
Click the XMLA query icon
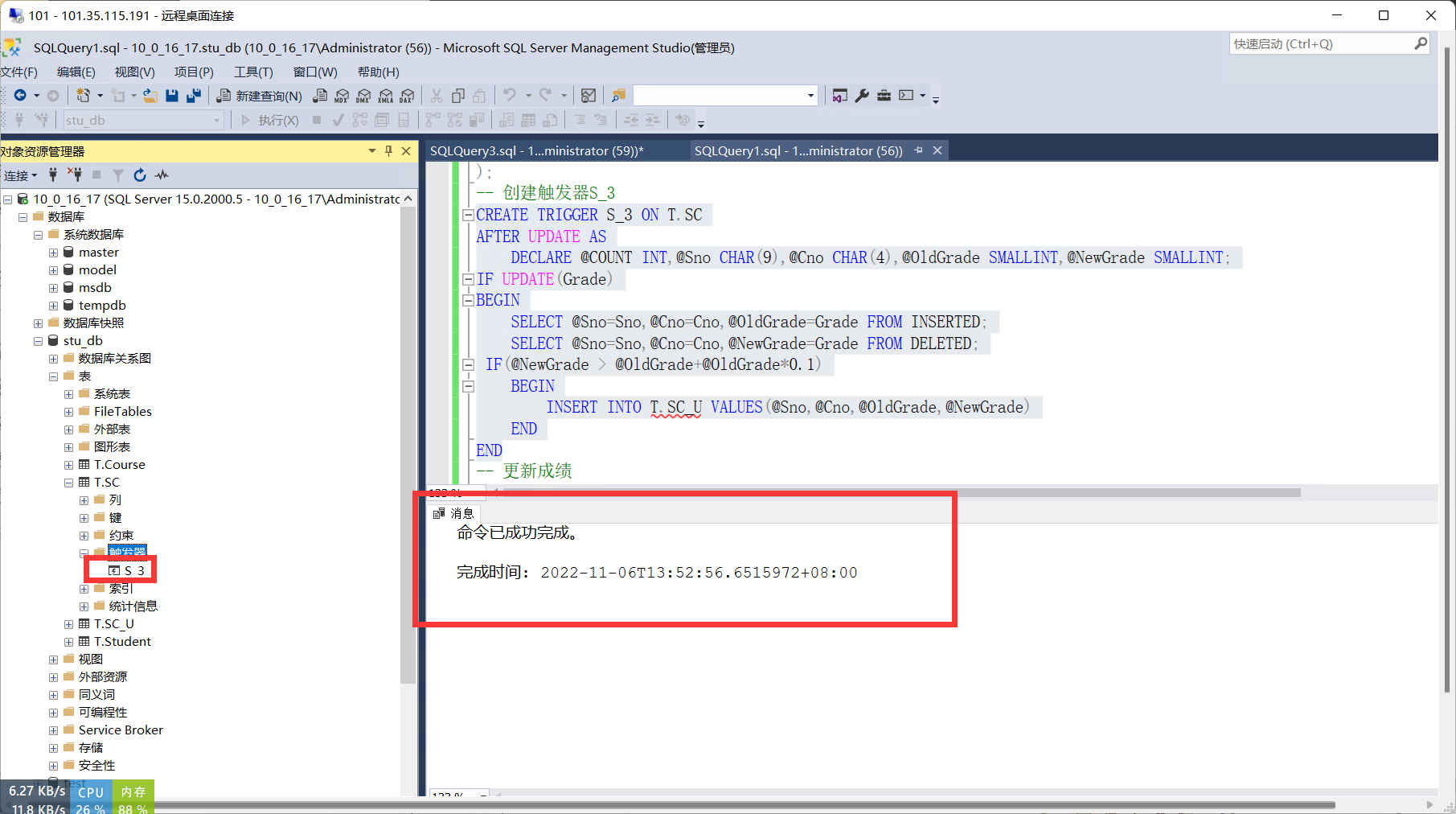(385, 96)
